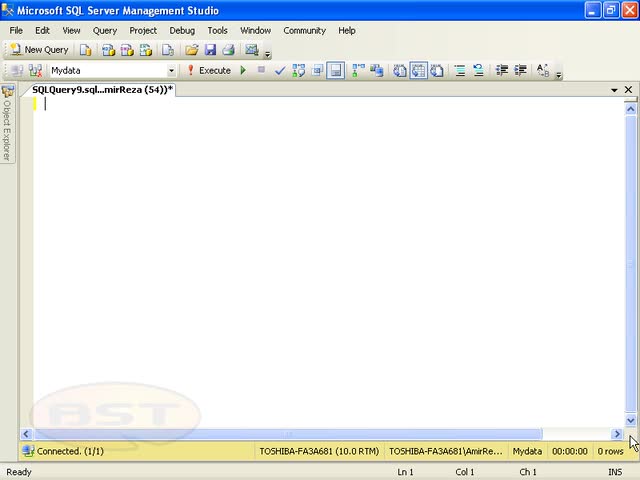Viewport: 640px width, 480px height.
Task: Open the Query menu
Action: click(105, 31)
